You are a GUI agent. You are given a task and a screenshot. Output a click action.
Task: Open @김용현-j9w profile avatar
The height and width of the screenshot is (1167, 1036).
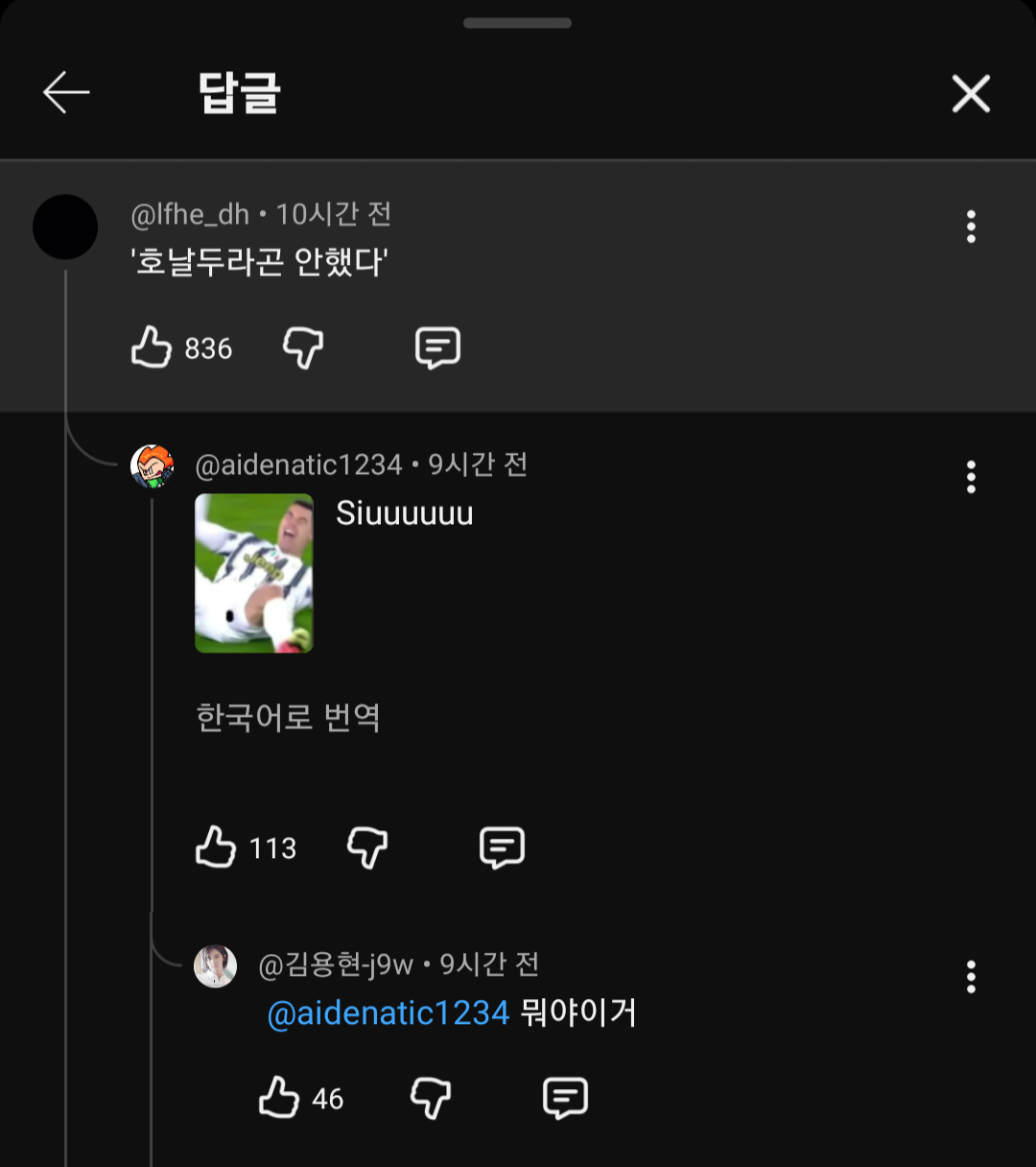pyautogui.click(x=216, y=965)
